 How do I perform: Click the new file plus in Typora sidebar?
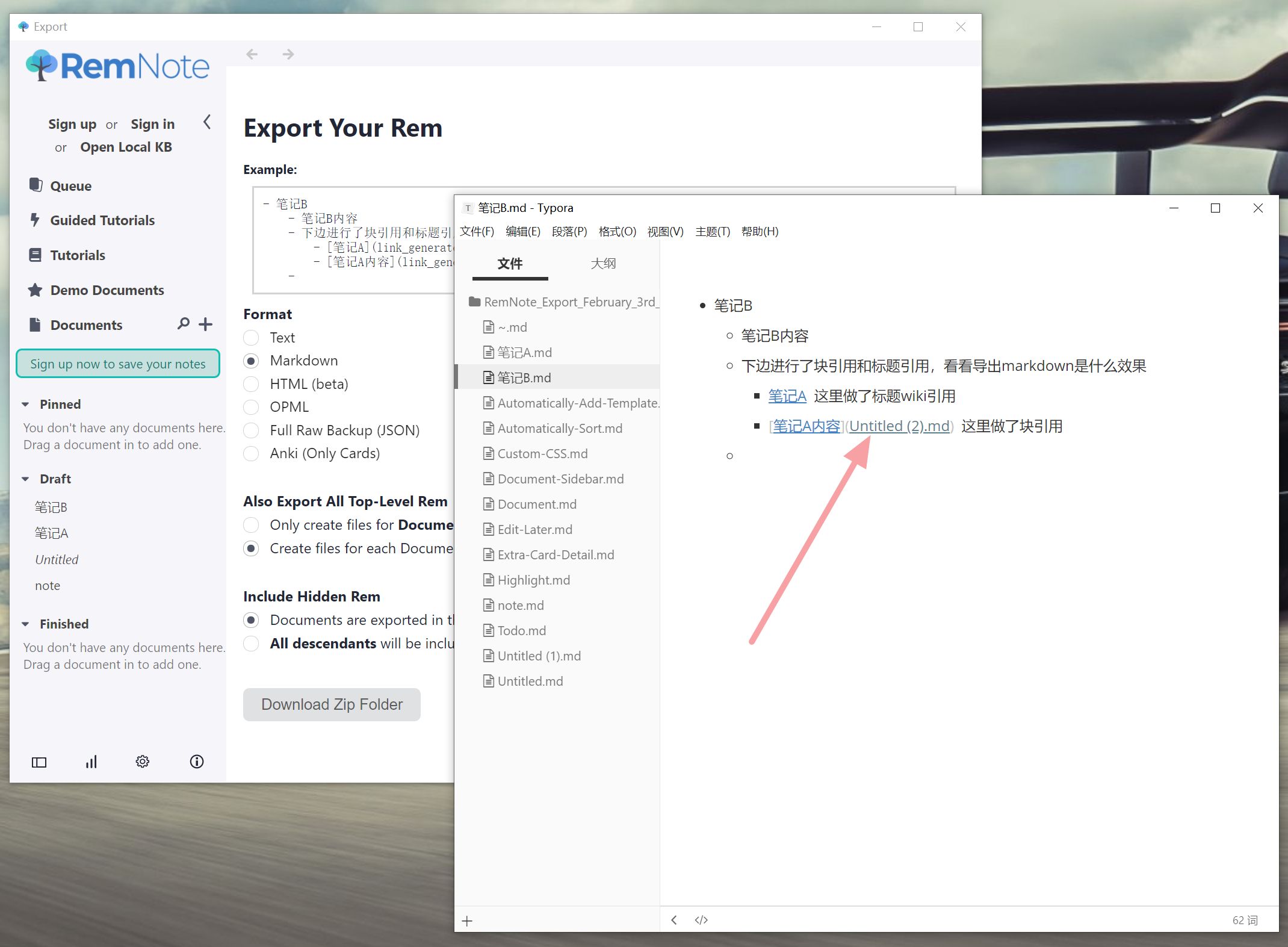pyautogui.click(x=467, y=921)
